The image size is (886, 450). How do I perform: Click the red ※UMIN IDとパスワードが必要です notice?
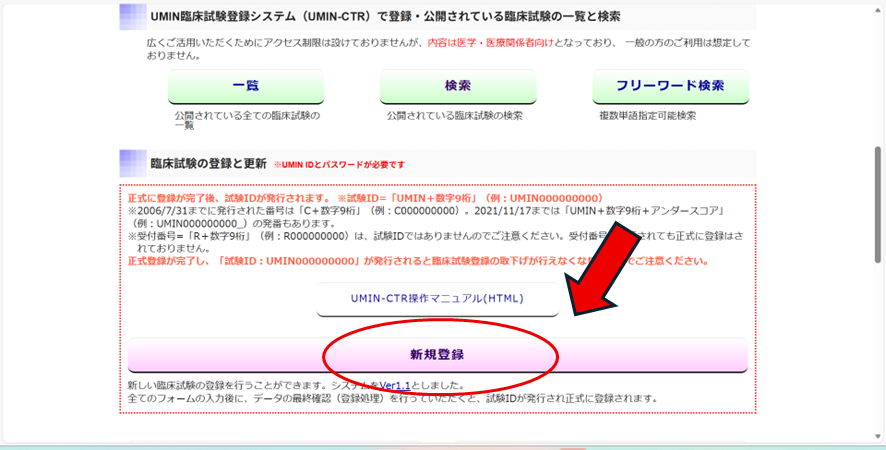[339, 164]
